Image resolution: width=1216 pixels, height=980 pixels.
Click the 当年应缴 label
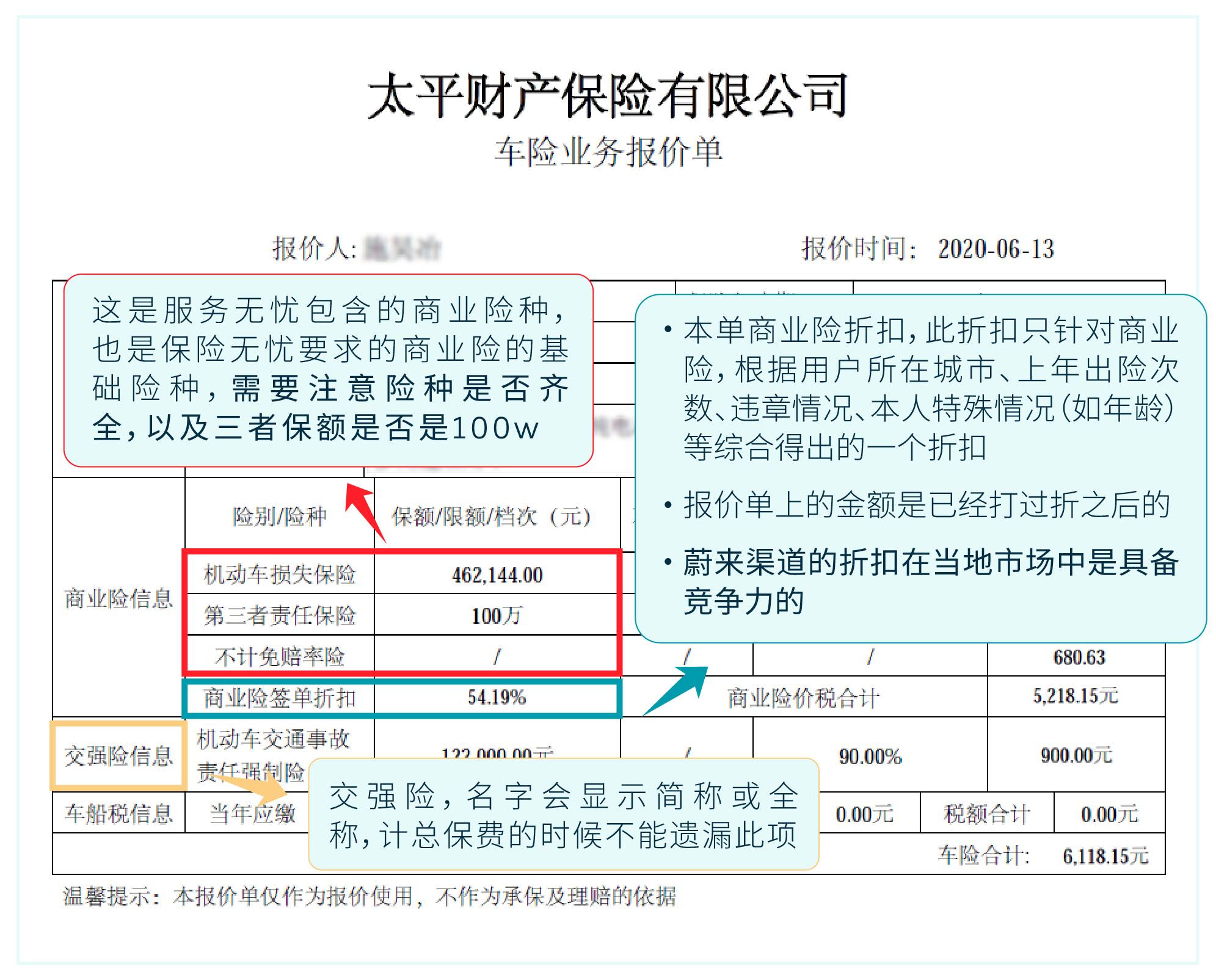tap(253, 814)
